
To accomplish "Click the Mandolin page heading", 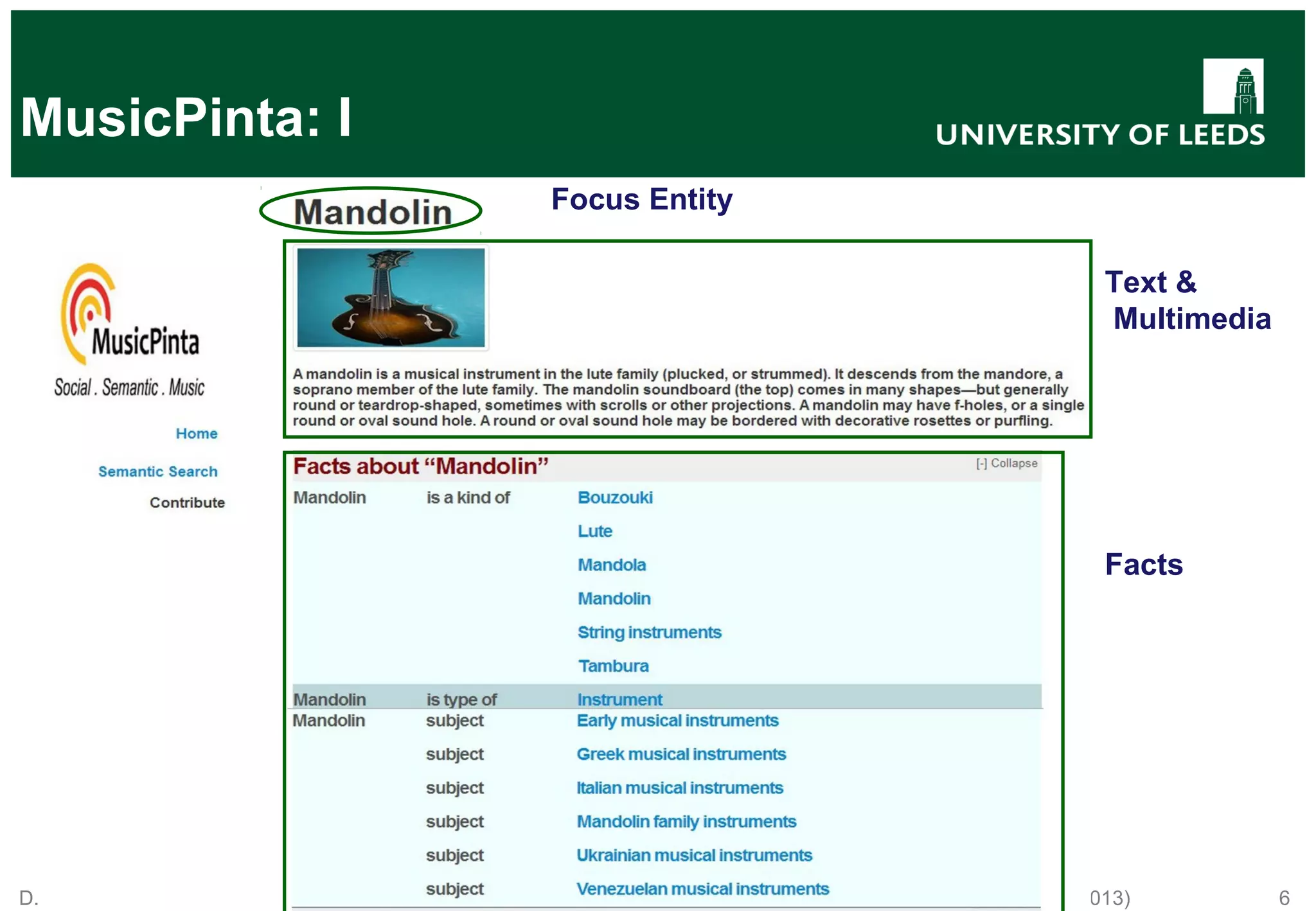I will coord(373,212).
